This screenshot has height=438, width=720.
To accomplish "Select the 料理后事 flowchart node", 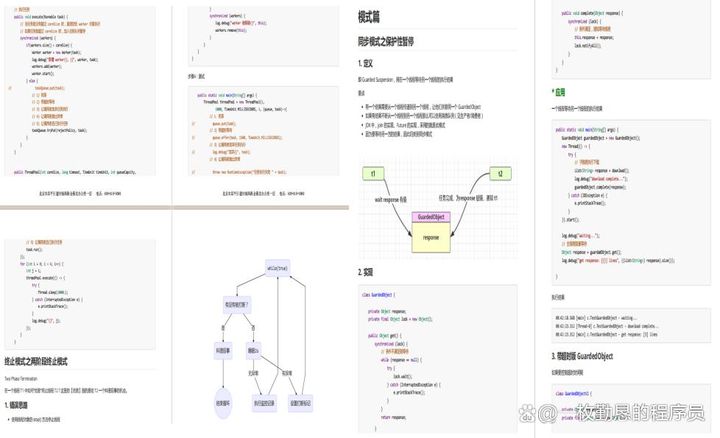I will (x=223, y=350).
